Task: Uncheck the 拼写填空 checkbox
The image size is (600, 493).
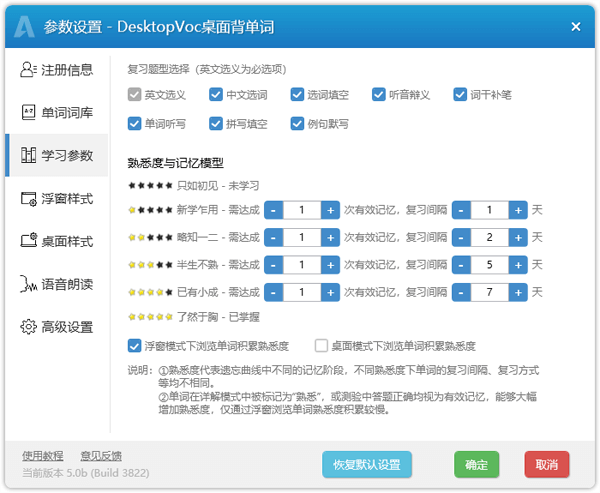Action: coord(216,124)
